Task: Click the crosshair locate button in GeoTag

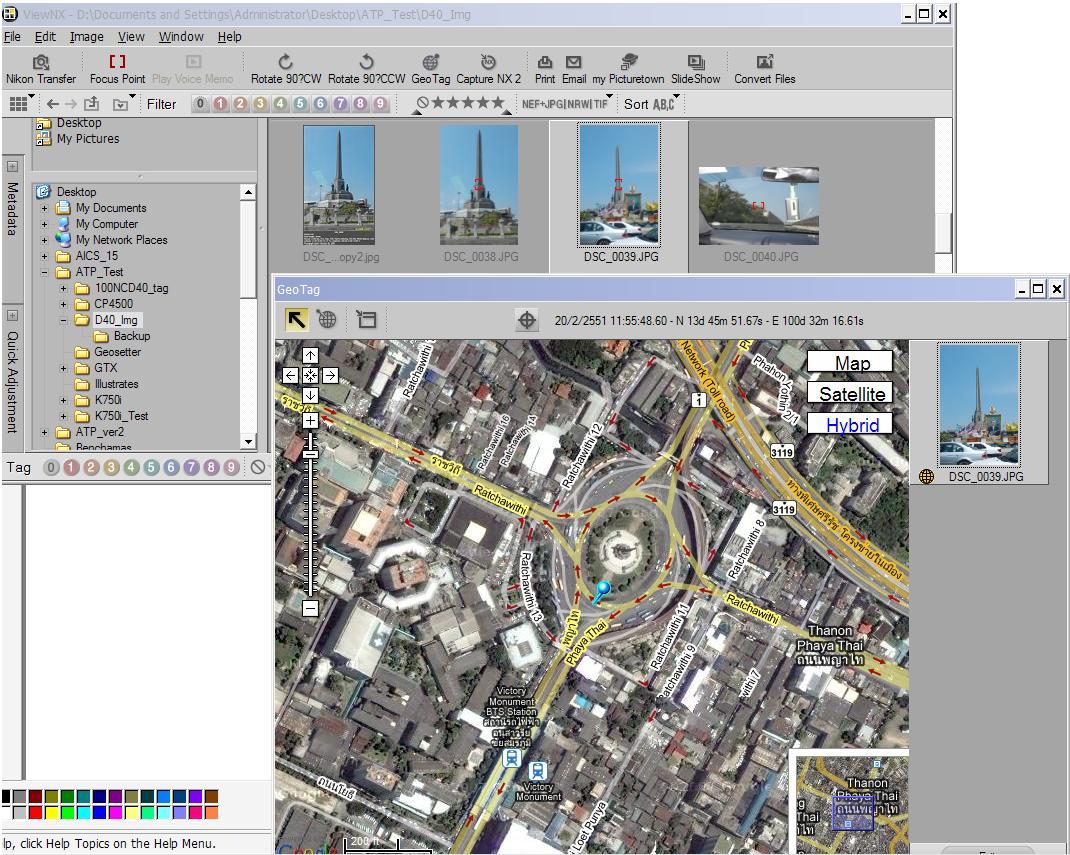Action: point(526,320)
